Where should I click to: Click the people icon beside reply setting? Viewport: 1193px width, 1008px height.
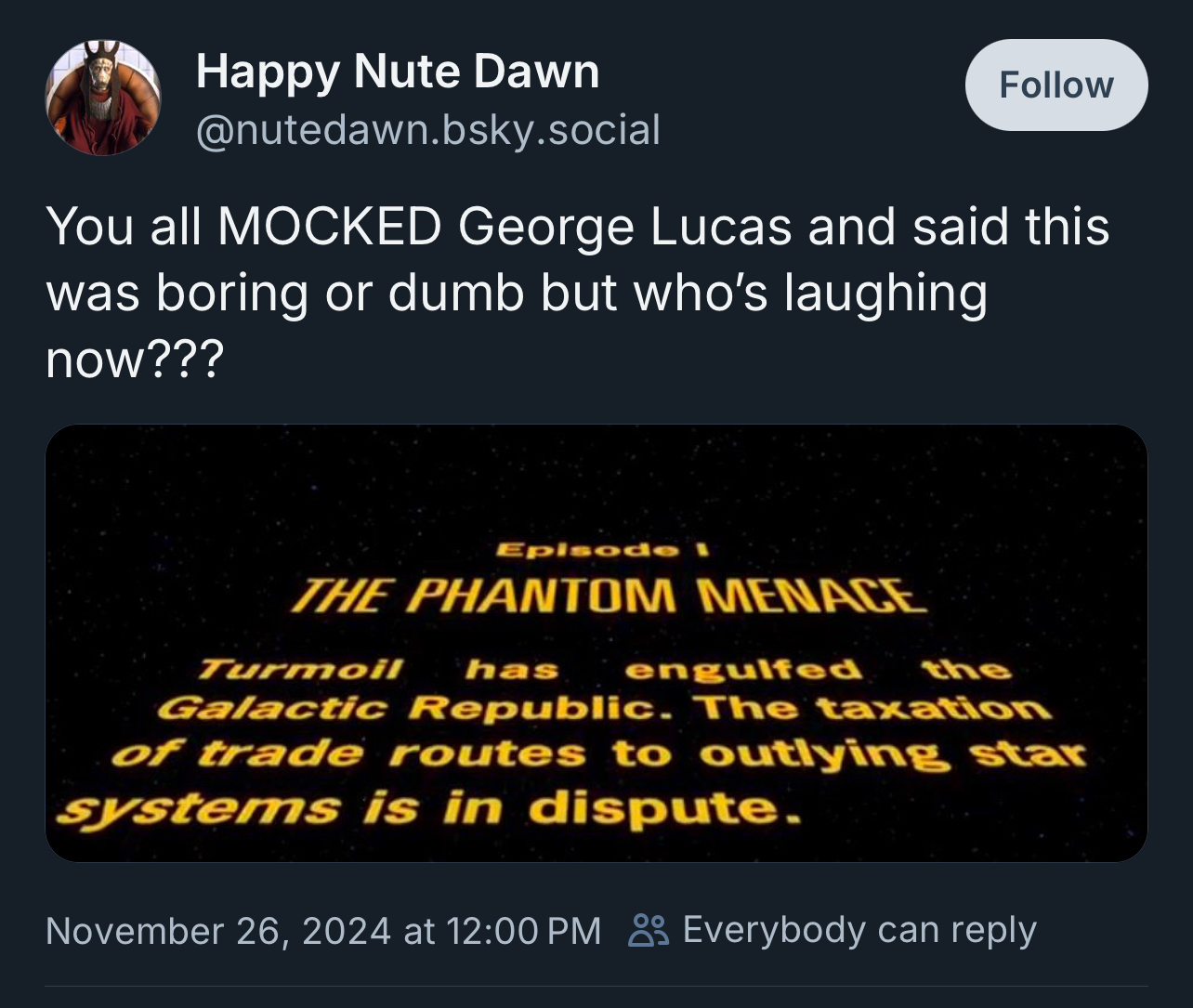pos(648,930)
